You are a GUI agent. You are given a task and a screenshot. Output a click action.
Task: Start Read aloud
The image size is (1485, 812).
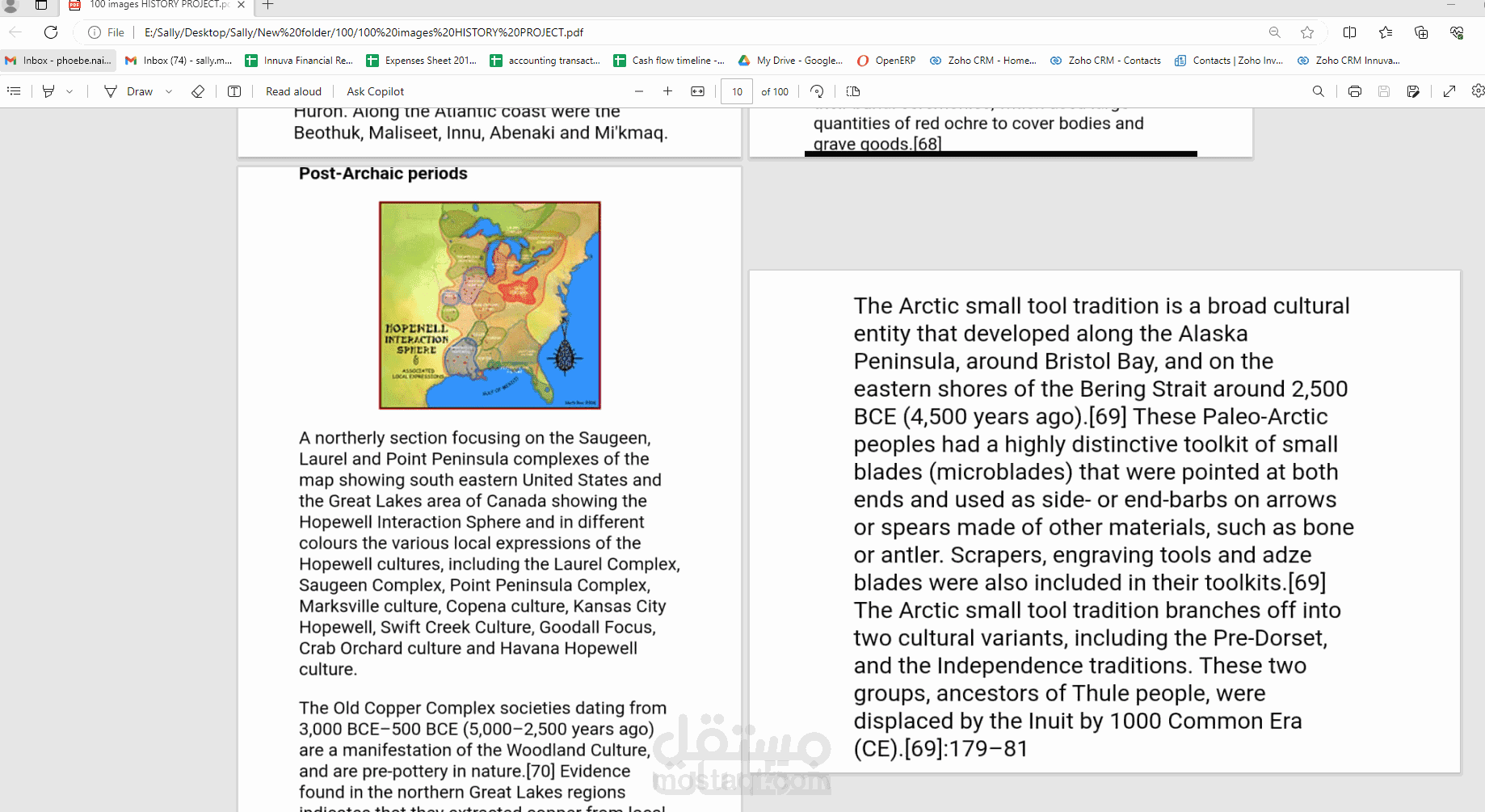tap(293, 91)
